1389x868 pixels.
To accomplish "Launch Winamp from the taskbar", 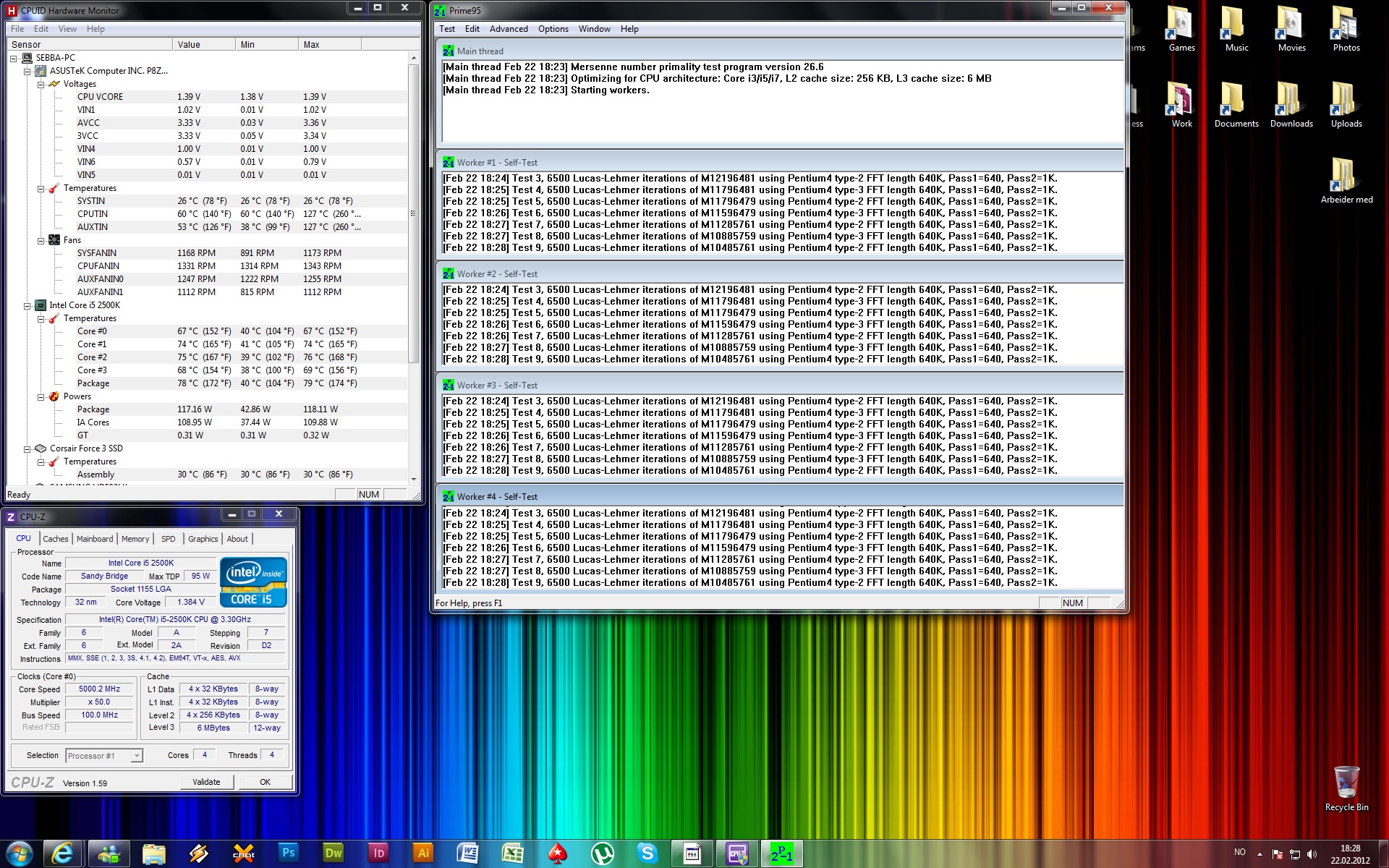I will coord(199,854).
